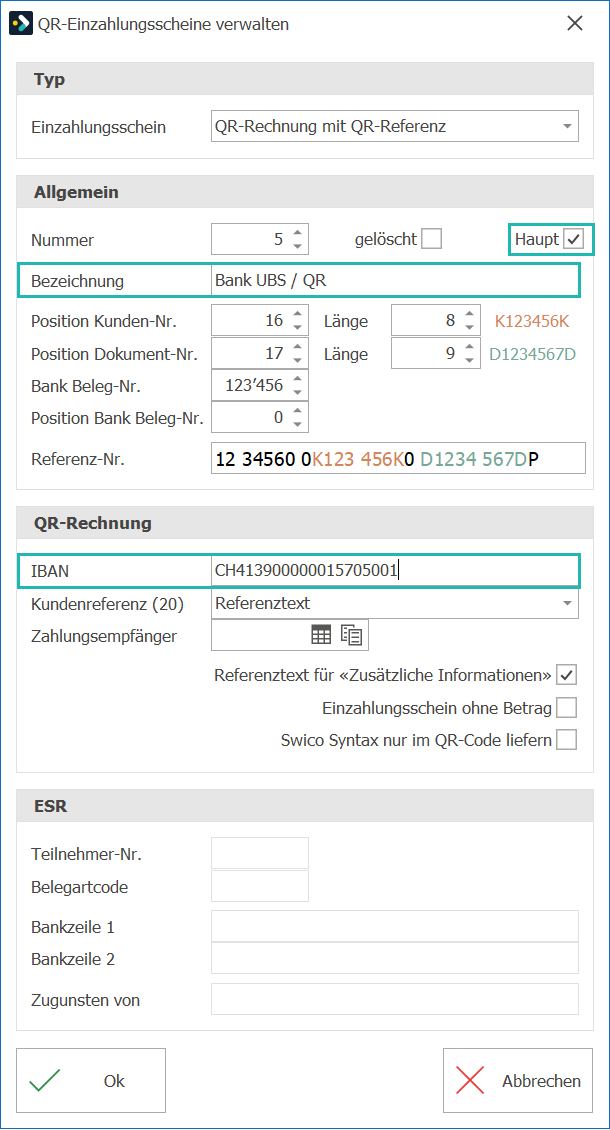Click the application logo in title bar

(x=19, y=23)
